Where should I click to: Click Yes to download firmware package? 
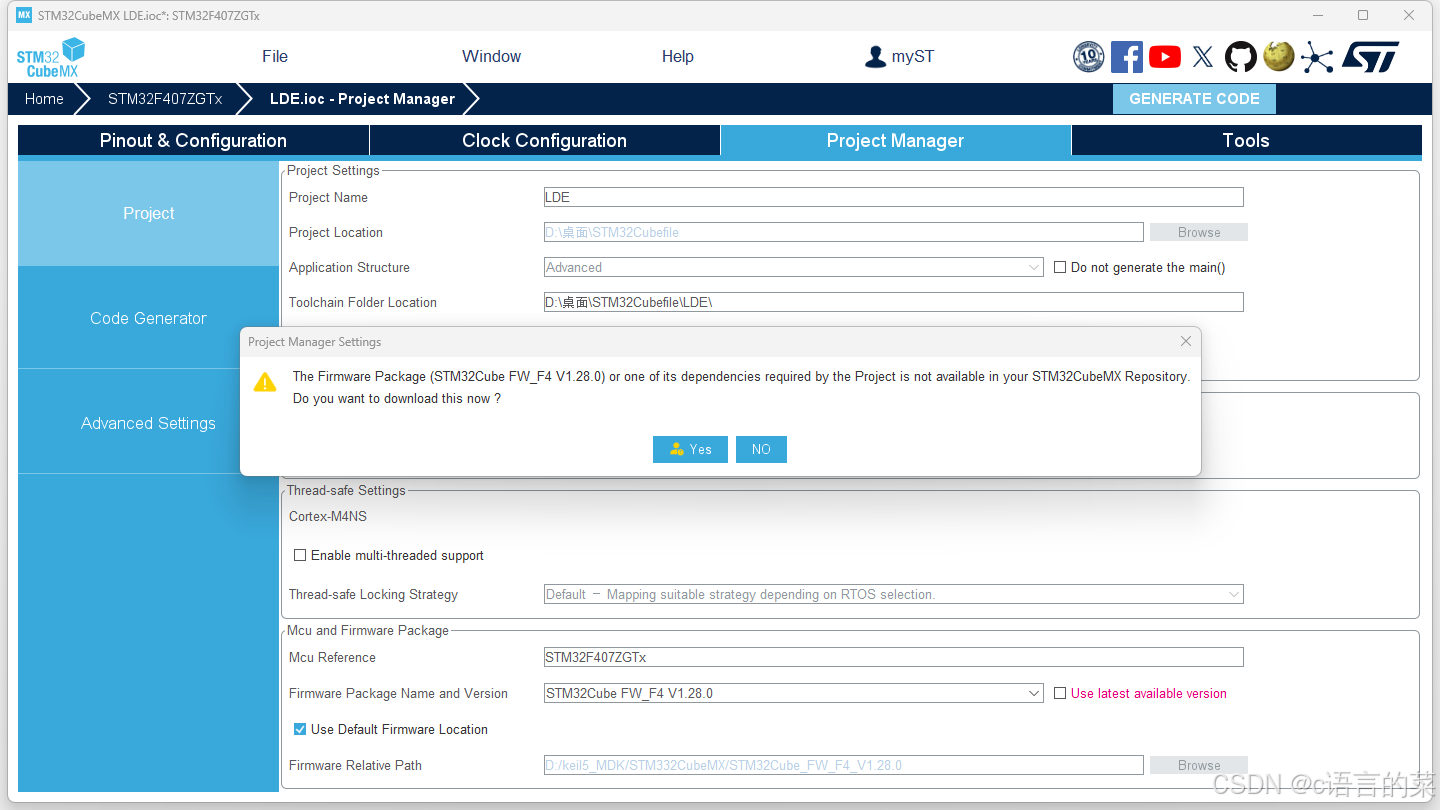(x=690, y=449)
